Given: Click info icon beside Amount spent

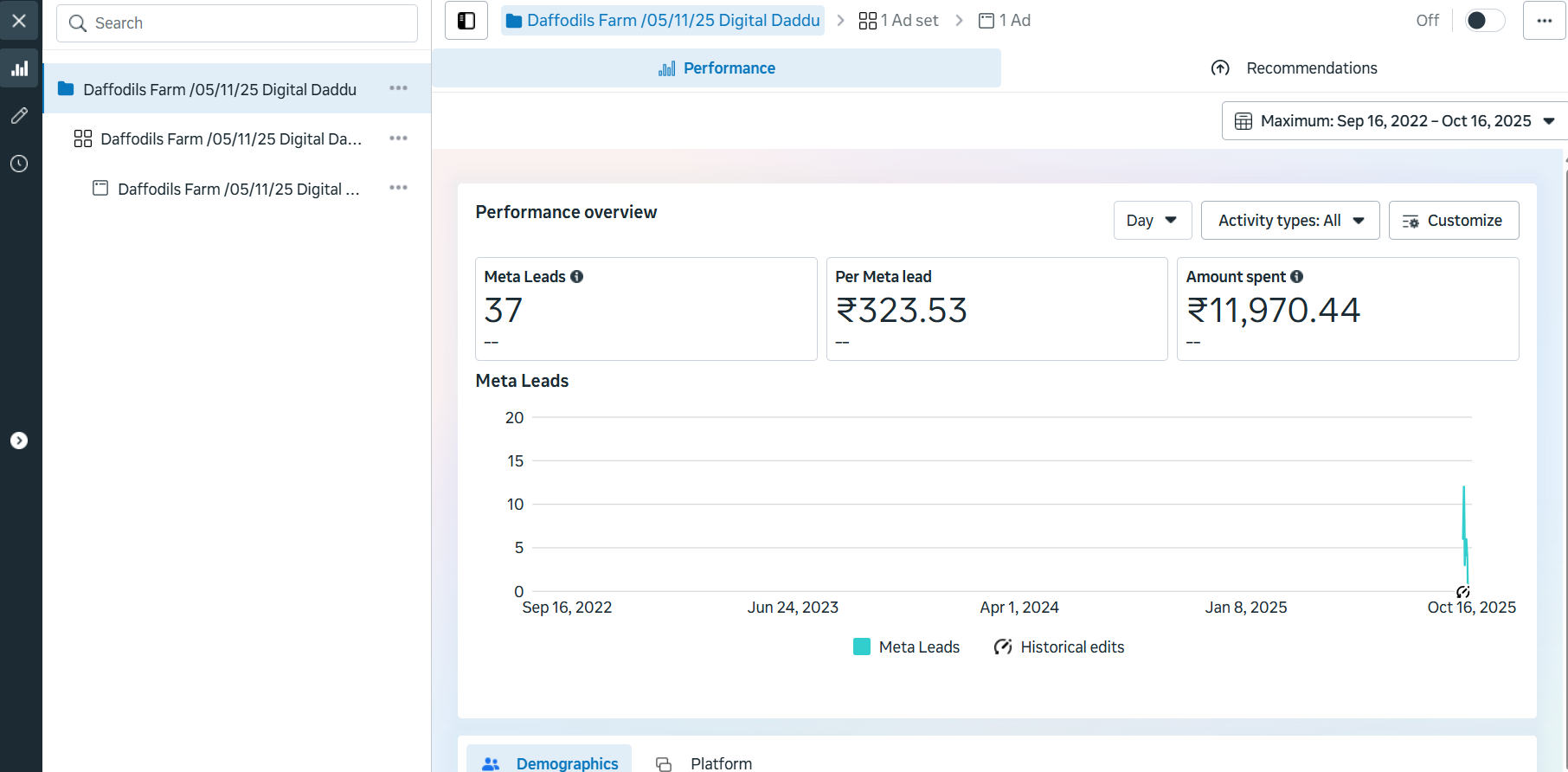Looking at the screenshot, I should pyautogui.click(x=1296, y=277).
